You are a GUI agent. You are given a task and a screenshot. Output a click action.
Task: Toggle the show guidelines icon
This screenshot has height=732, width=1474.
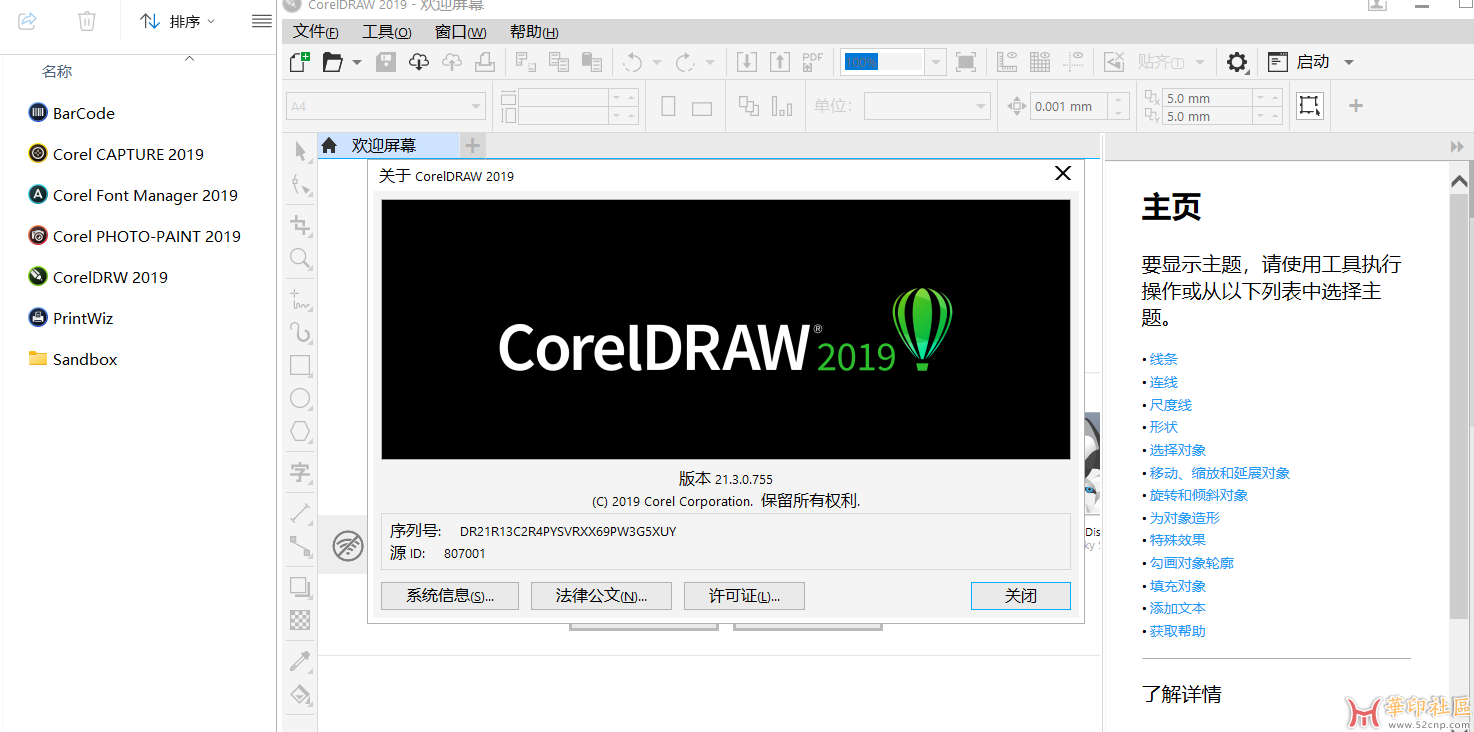pos(1073,62)
